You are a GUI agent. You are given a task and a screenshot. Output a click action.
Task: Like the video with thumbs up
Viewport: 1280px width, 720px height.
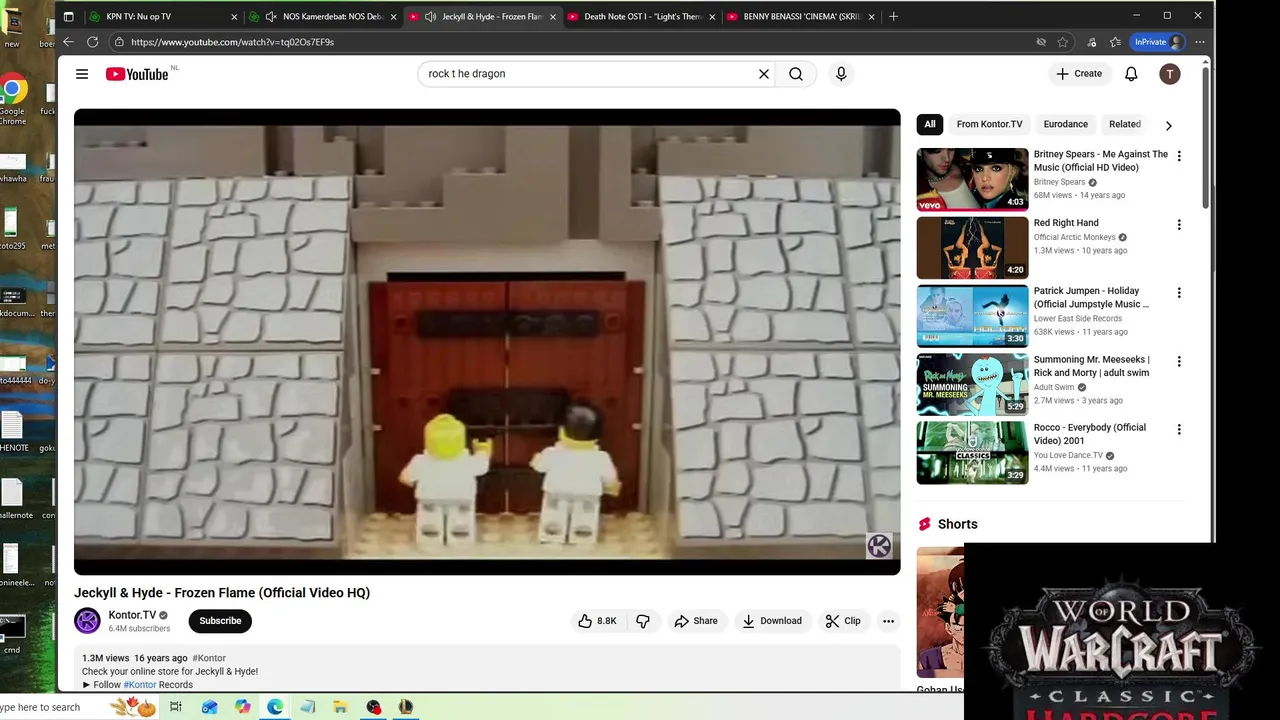pyautogui.click(x=597, y=621)
